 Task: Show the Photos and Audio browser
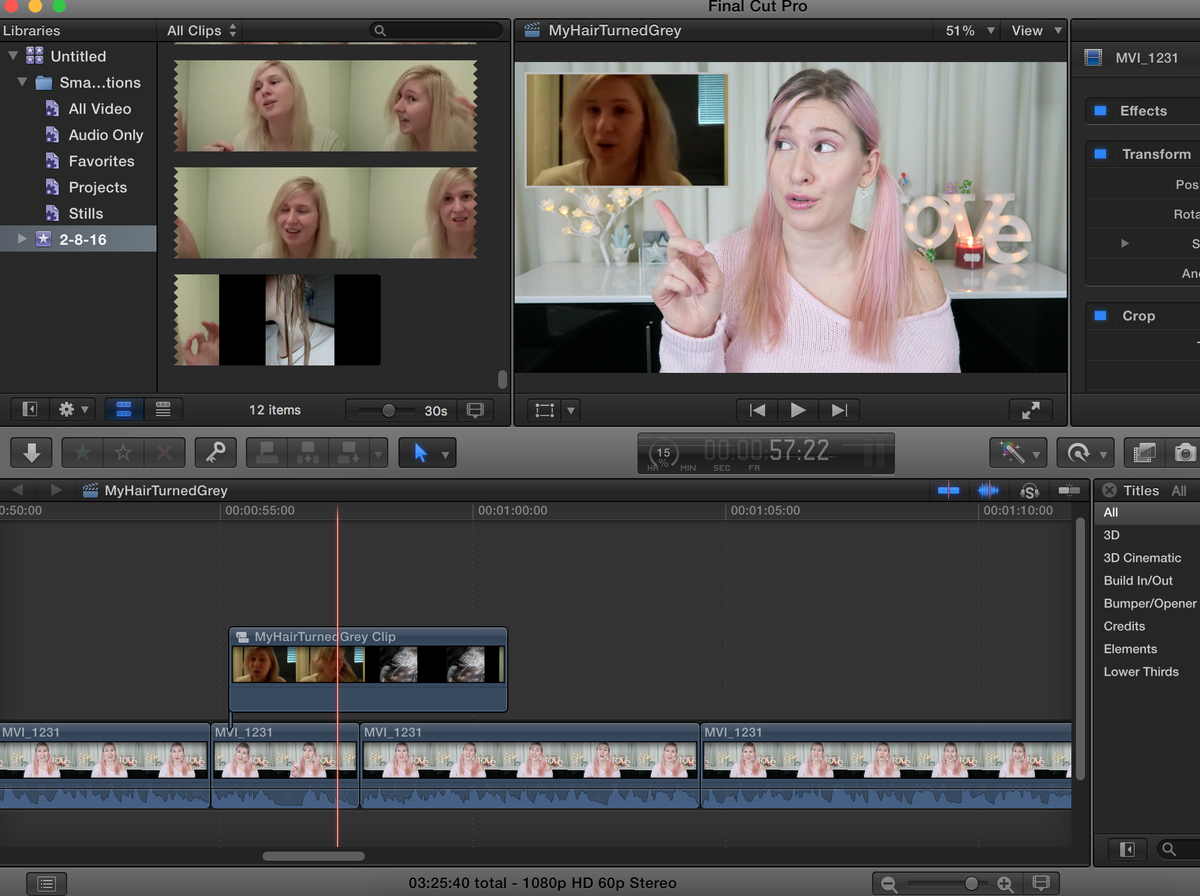click(x=1144, y=453)
